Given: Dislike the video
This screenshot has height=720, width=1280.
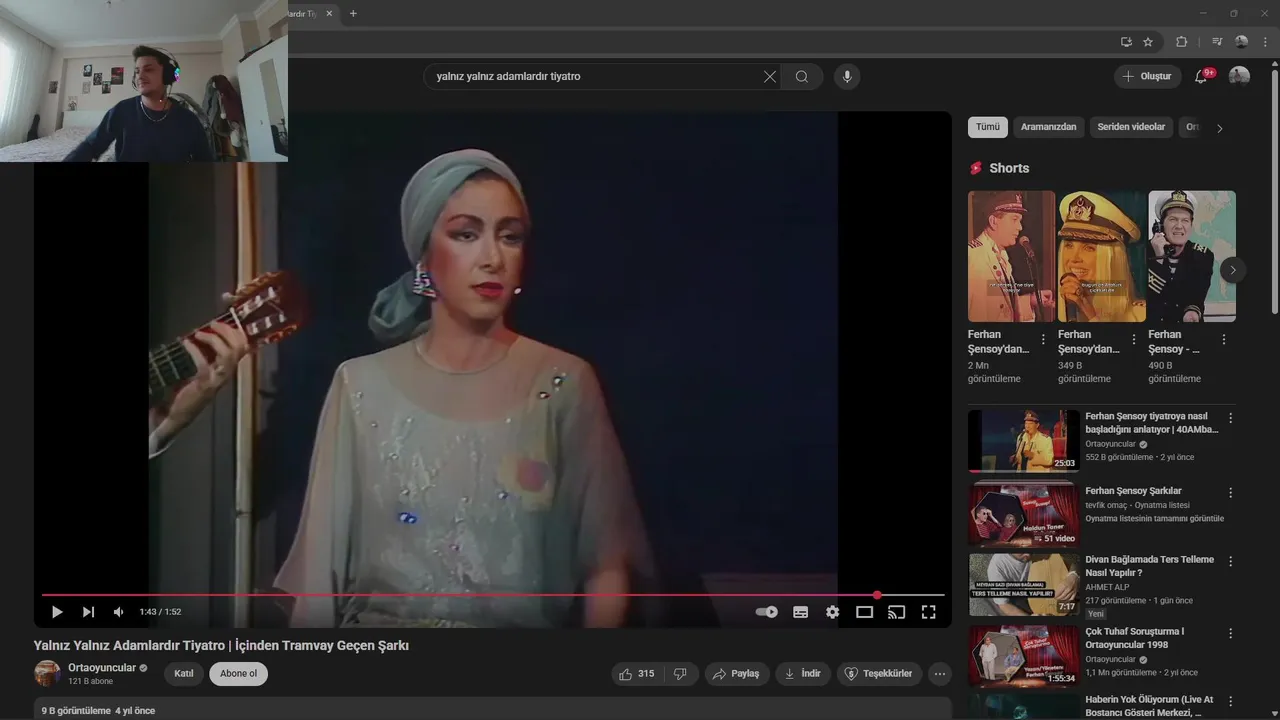Looking at the screenshot, I should pyautogui.click(x=680, y=674).
